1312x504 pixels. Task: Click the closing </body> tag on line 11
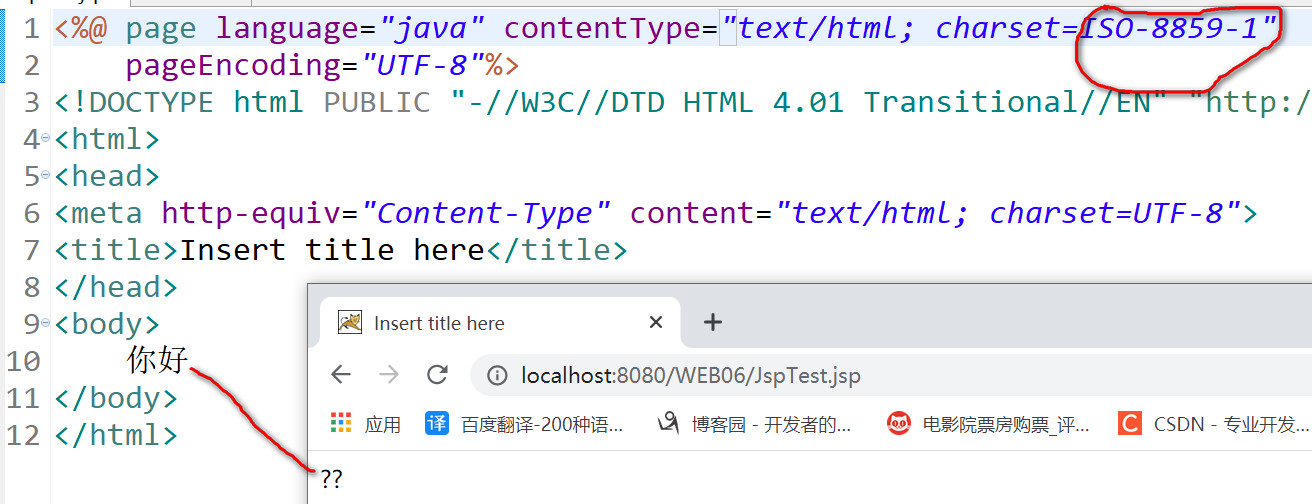[116, 398]
